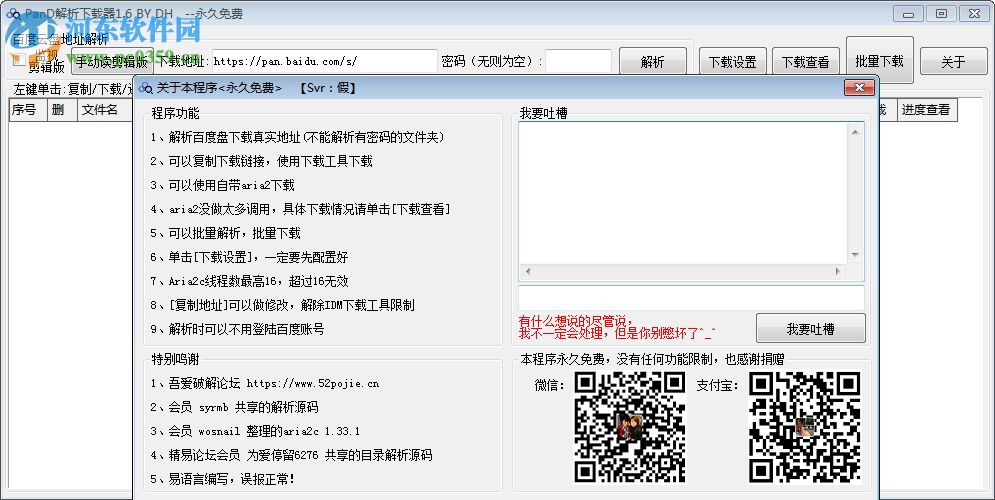Minimize the PanD main window
995x500 pixels.
pyautogui.click(x=909, y=13)
